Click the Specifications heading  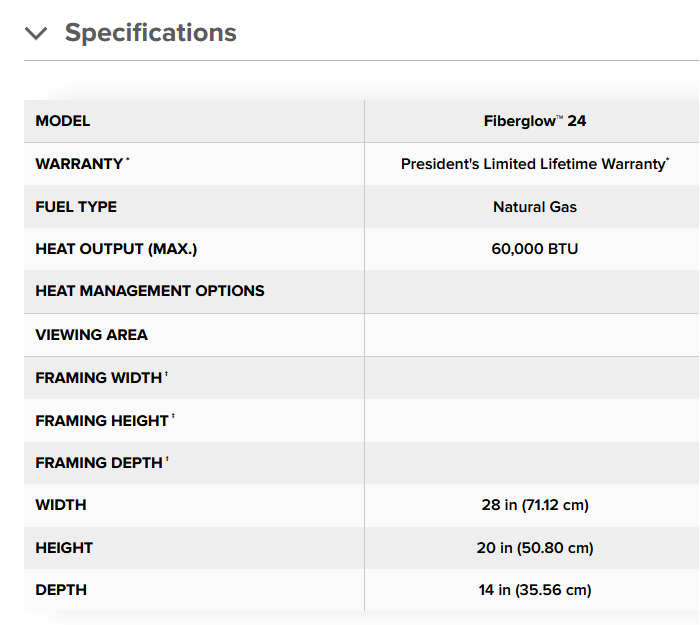(150, 33)
